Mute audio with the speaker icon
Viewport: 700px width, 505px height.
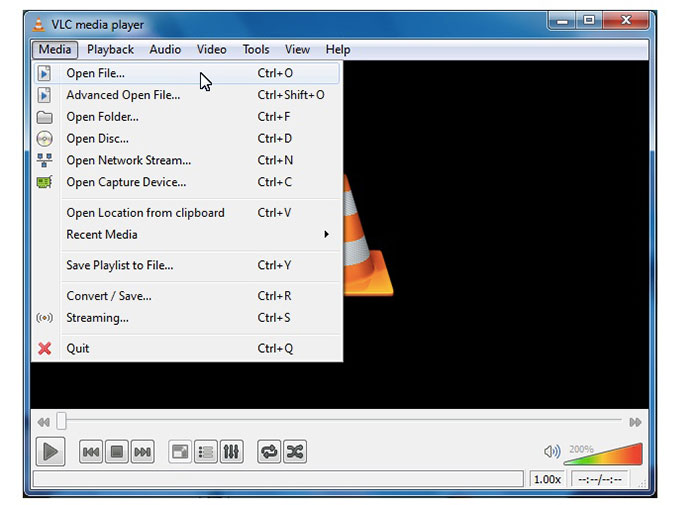552,451
